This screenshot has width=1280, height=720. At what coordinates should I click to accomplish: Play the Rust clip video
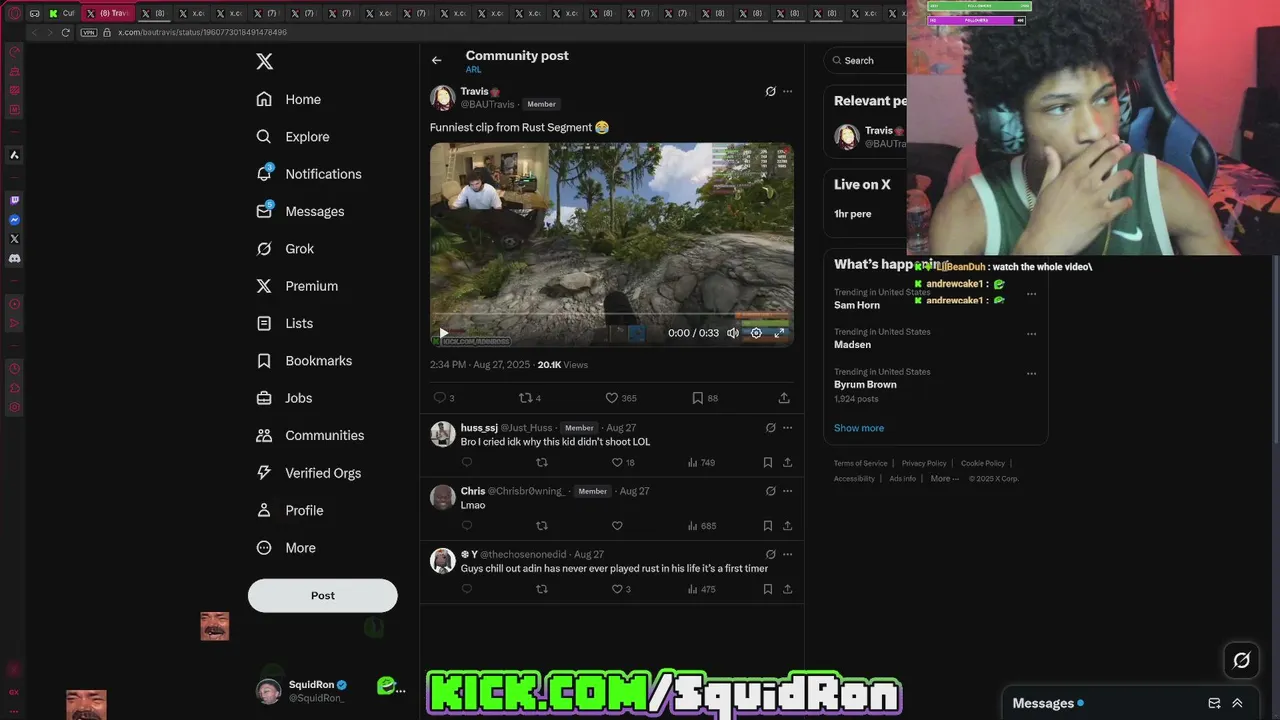[x=444, y=333]
